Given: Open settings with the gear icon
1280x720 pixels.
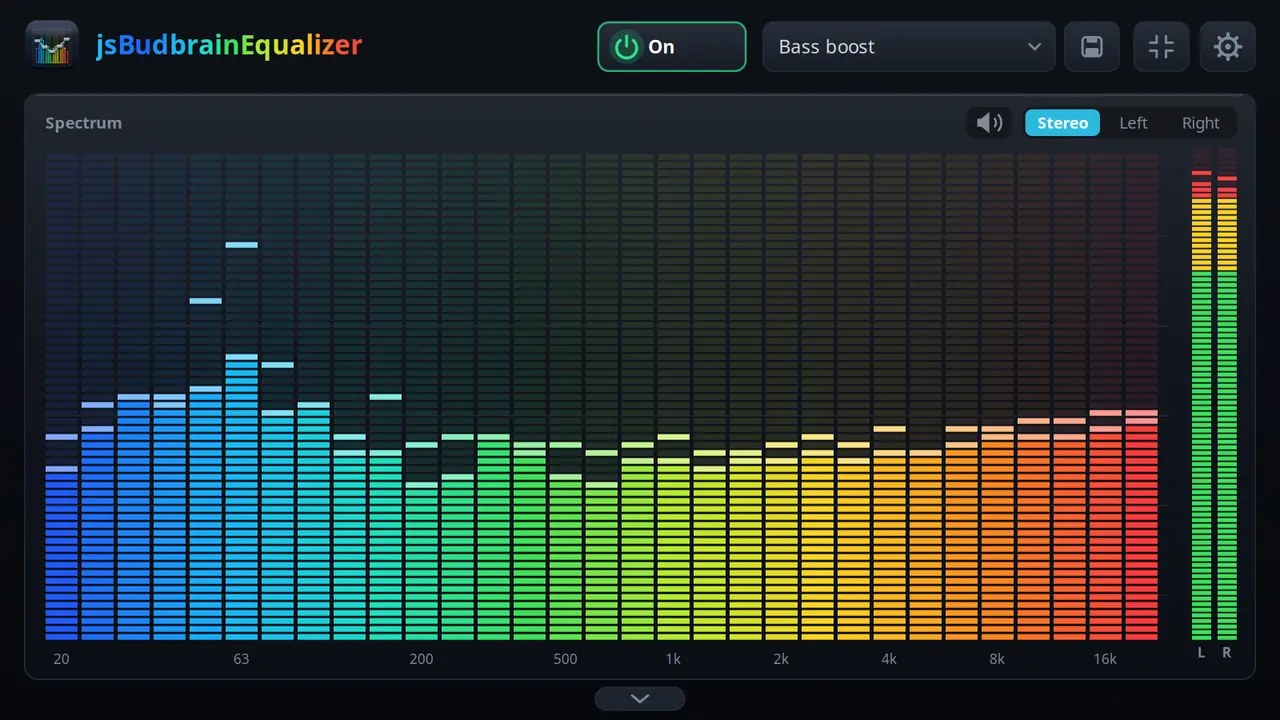Looking at the screenshot, I should [x=1228, y=46].
